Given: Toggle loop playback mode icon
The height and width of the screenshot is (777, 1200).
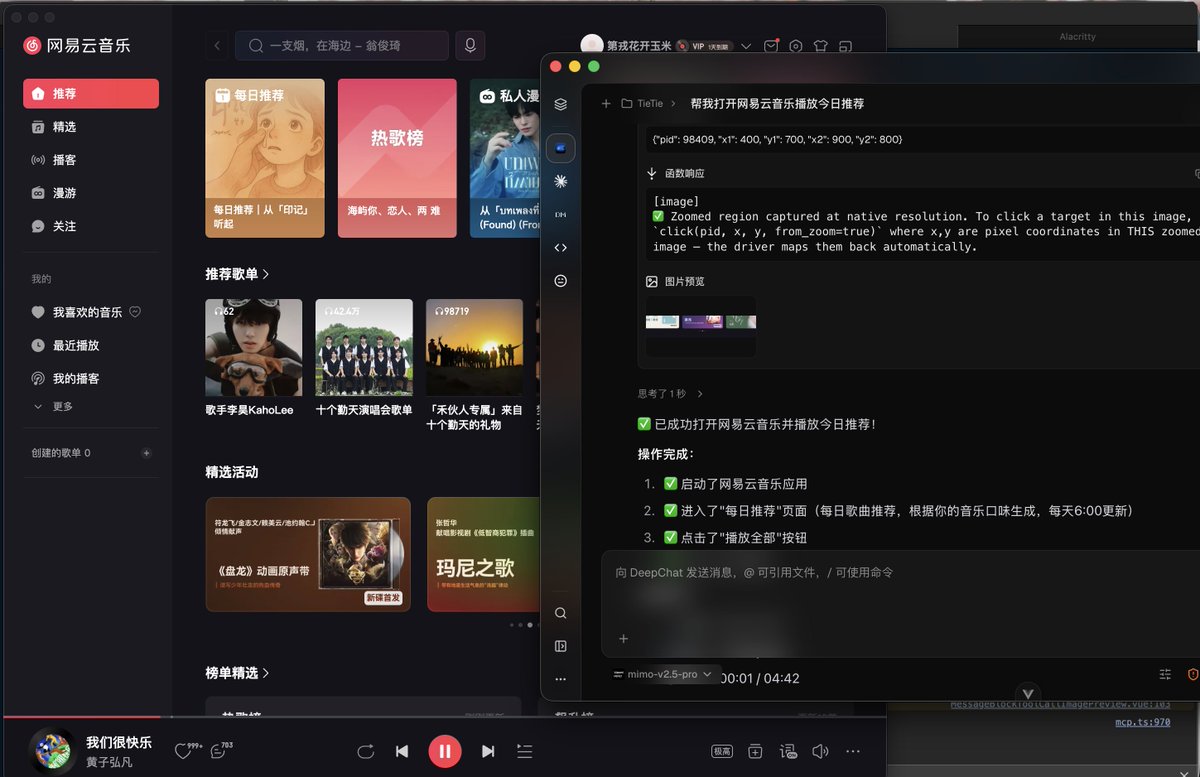Looking at the screenshot, I should point(365,751).
